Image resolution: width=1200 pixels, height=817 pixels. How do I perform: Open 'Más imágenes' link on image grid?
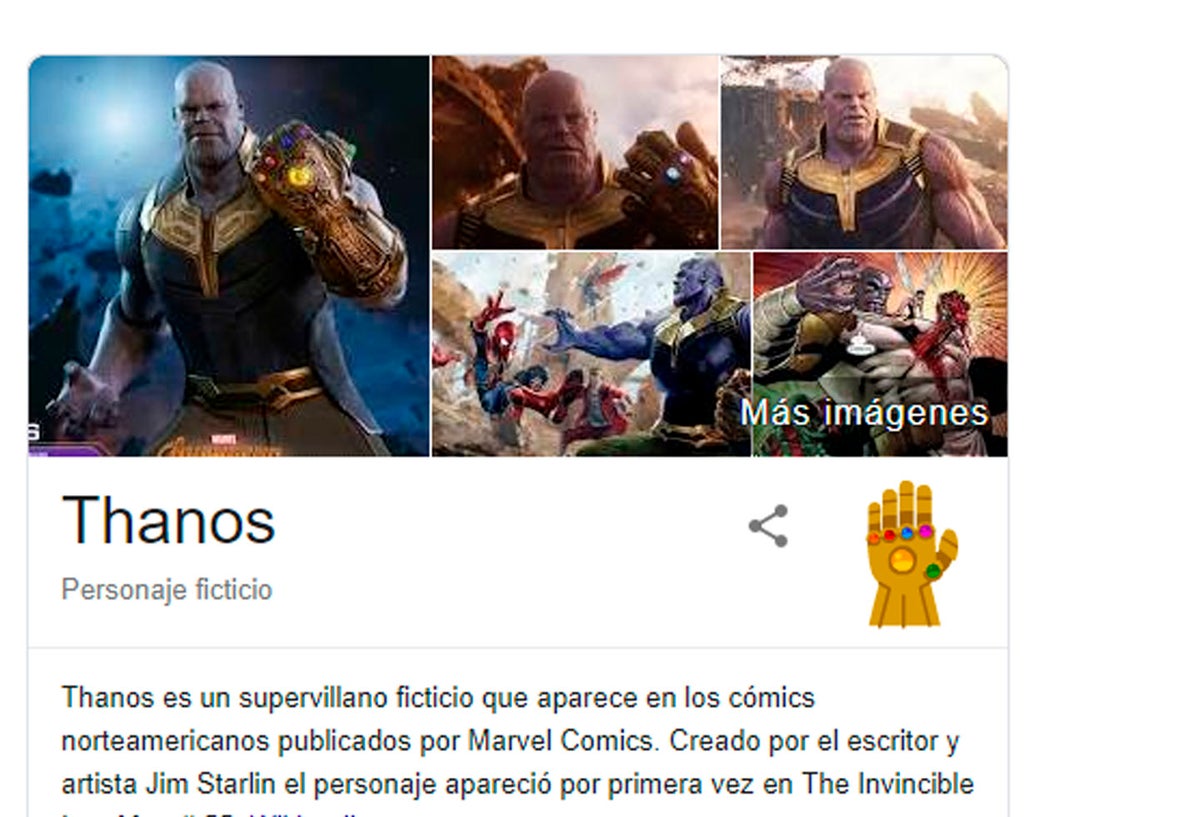[x=864, y=413]
